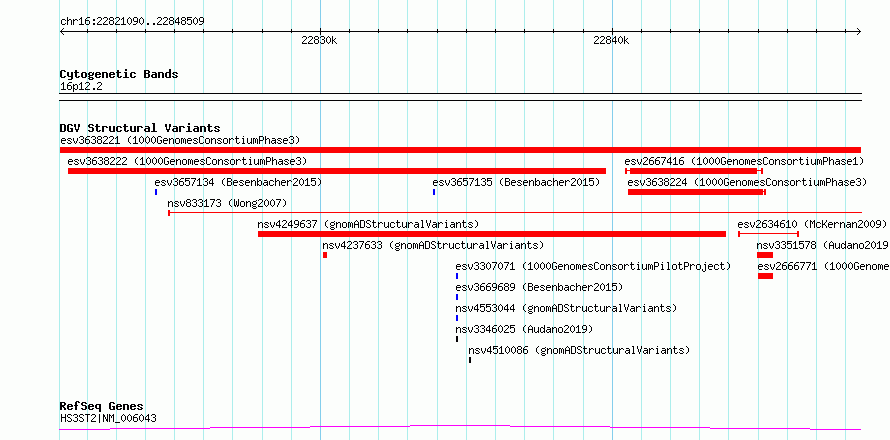This screenshot has width=890, height=440.
Task: Click the esv2634610 thin red line
Action: tap(769, 234)
